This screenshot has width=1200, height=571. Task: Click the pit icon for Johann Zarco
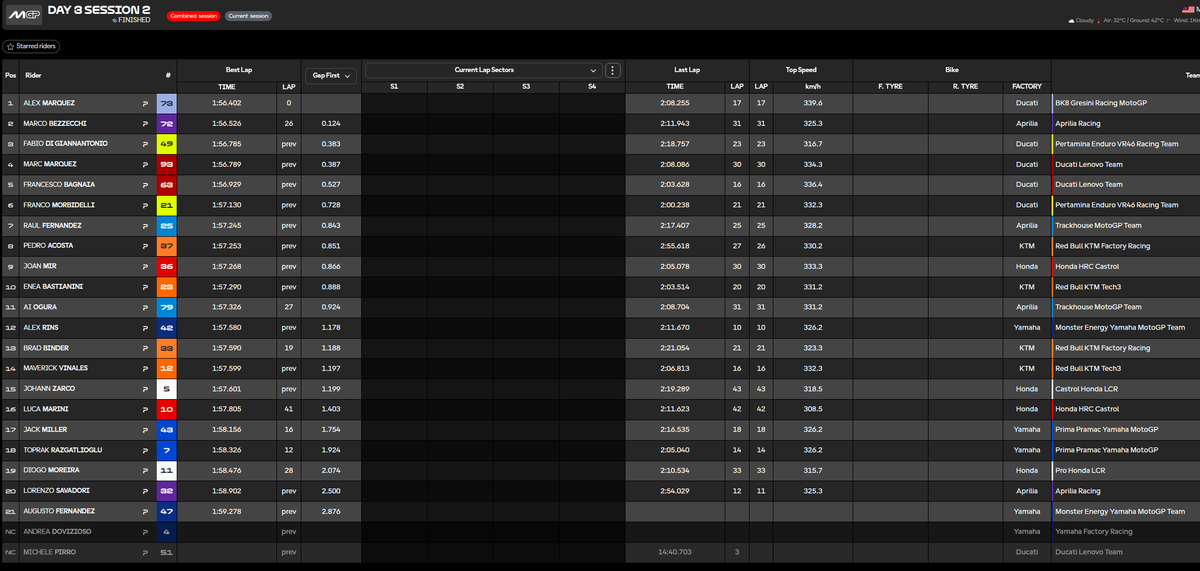[x=145, y=388]
